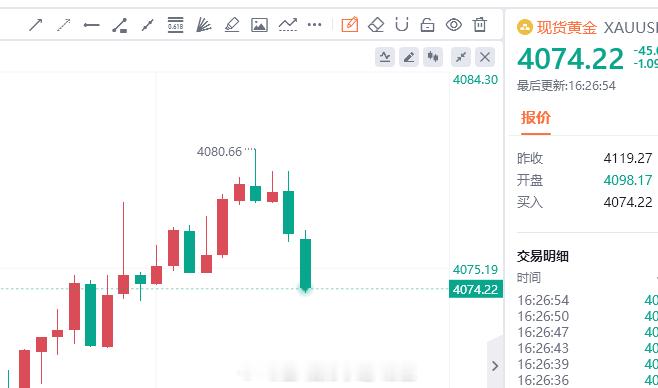Activate the highlighter pen tool

point(232,25)
